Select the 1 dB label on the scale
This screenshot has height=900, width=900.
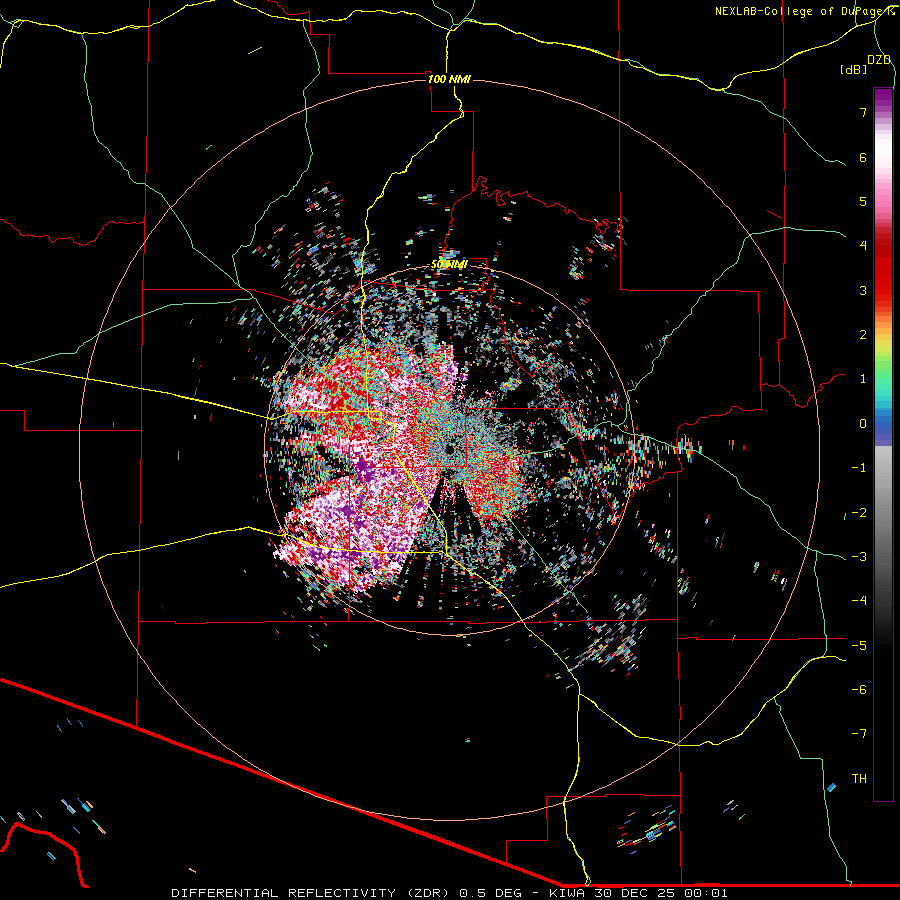863,379
